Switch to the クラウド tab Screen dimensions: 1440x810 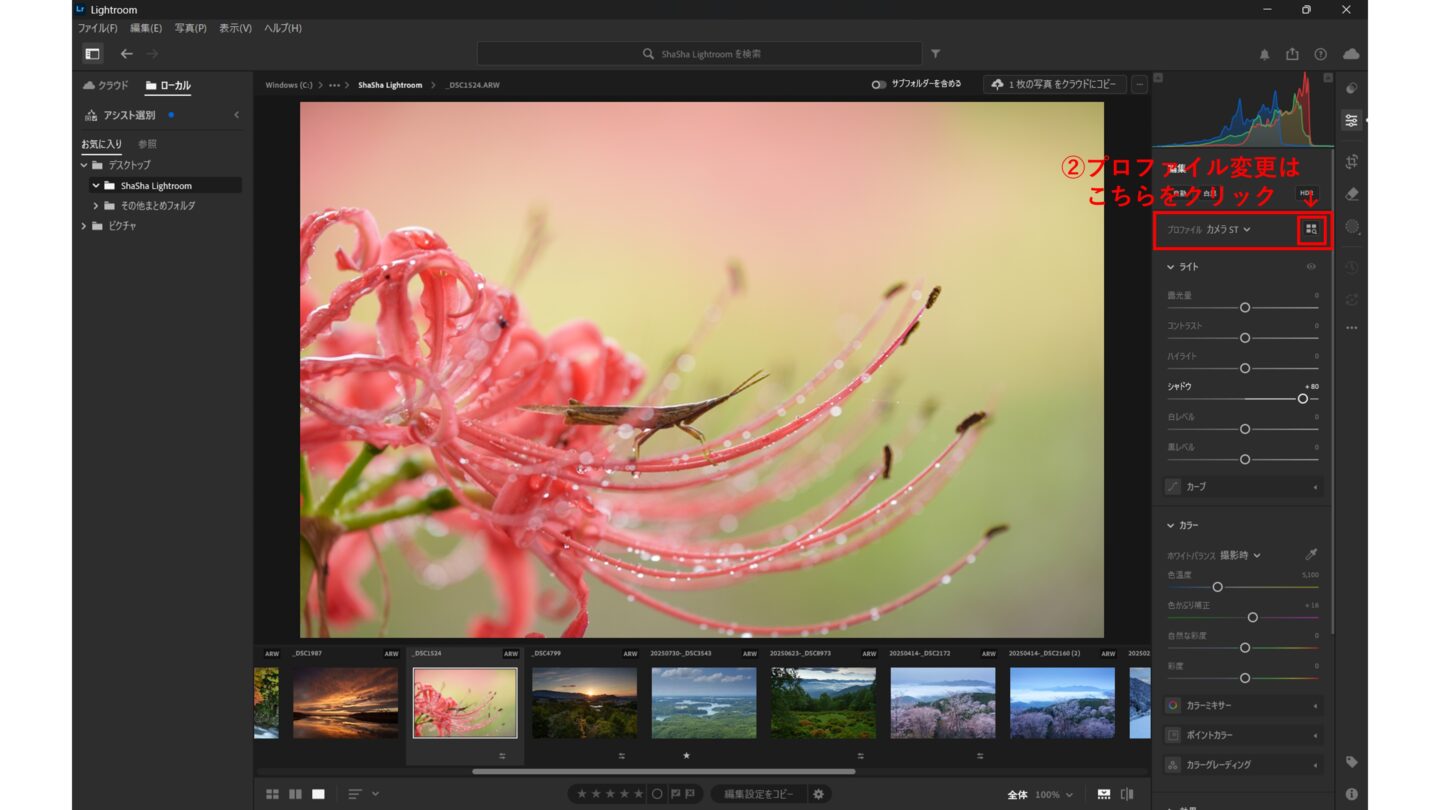(106, 86)
